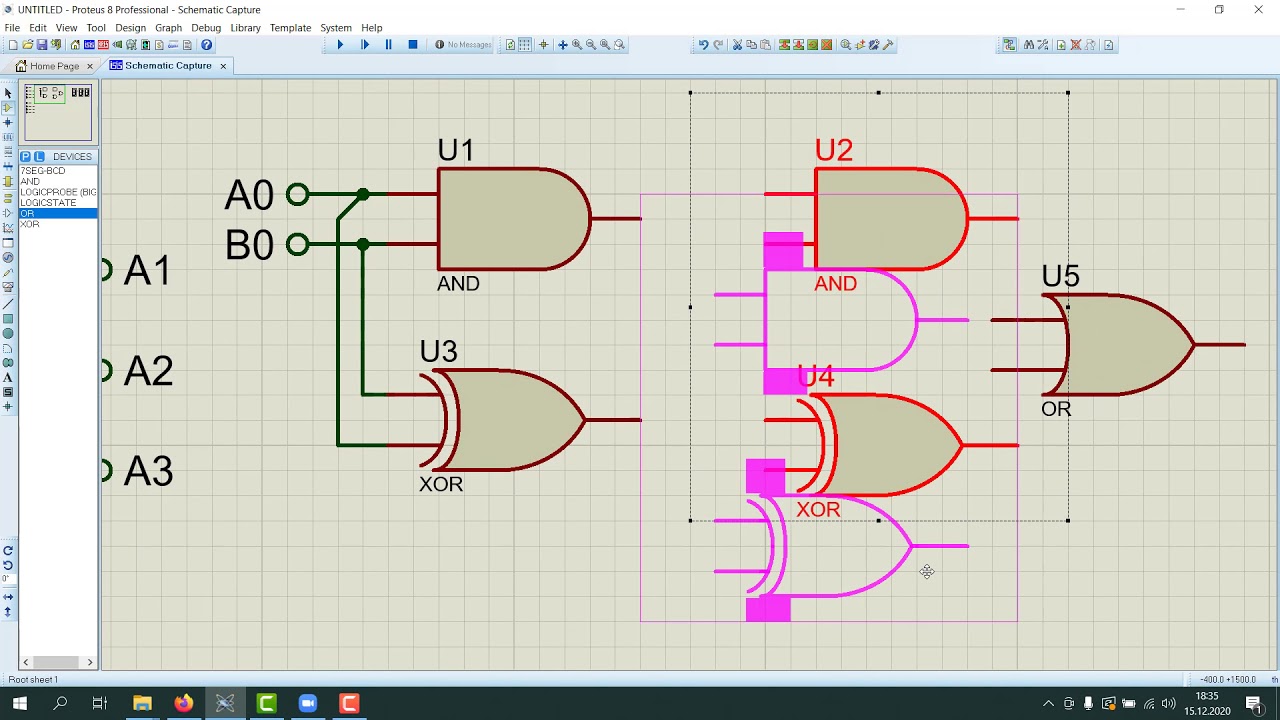Select AND in the devices list

click(x=58, y=182)
